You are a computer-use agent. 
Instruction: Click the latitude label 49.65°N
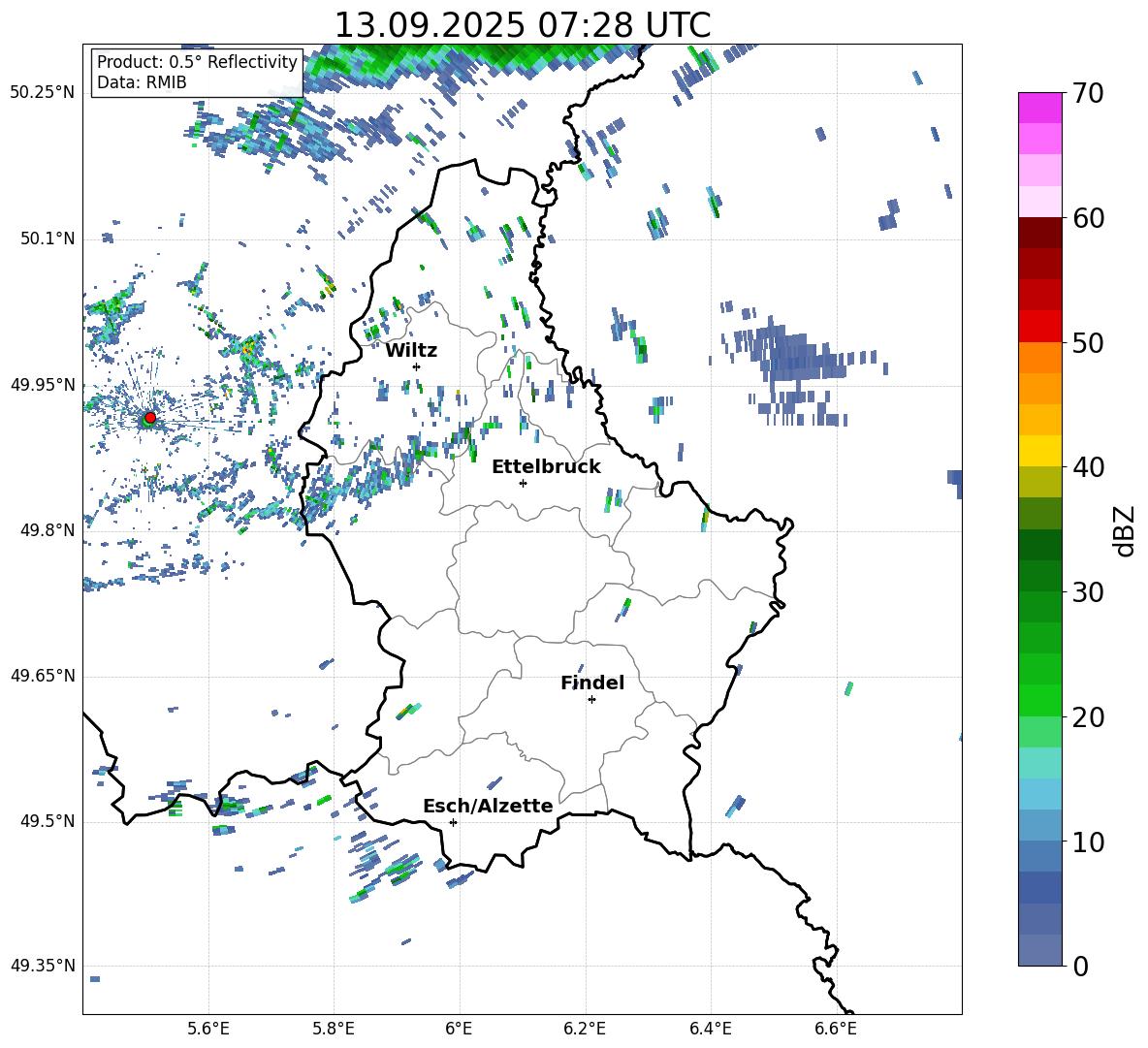click(43, 677)
